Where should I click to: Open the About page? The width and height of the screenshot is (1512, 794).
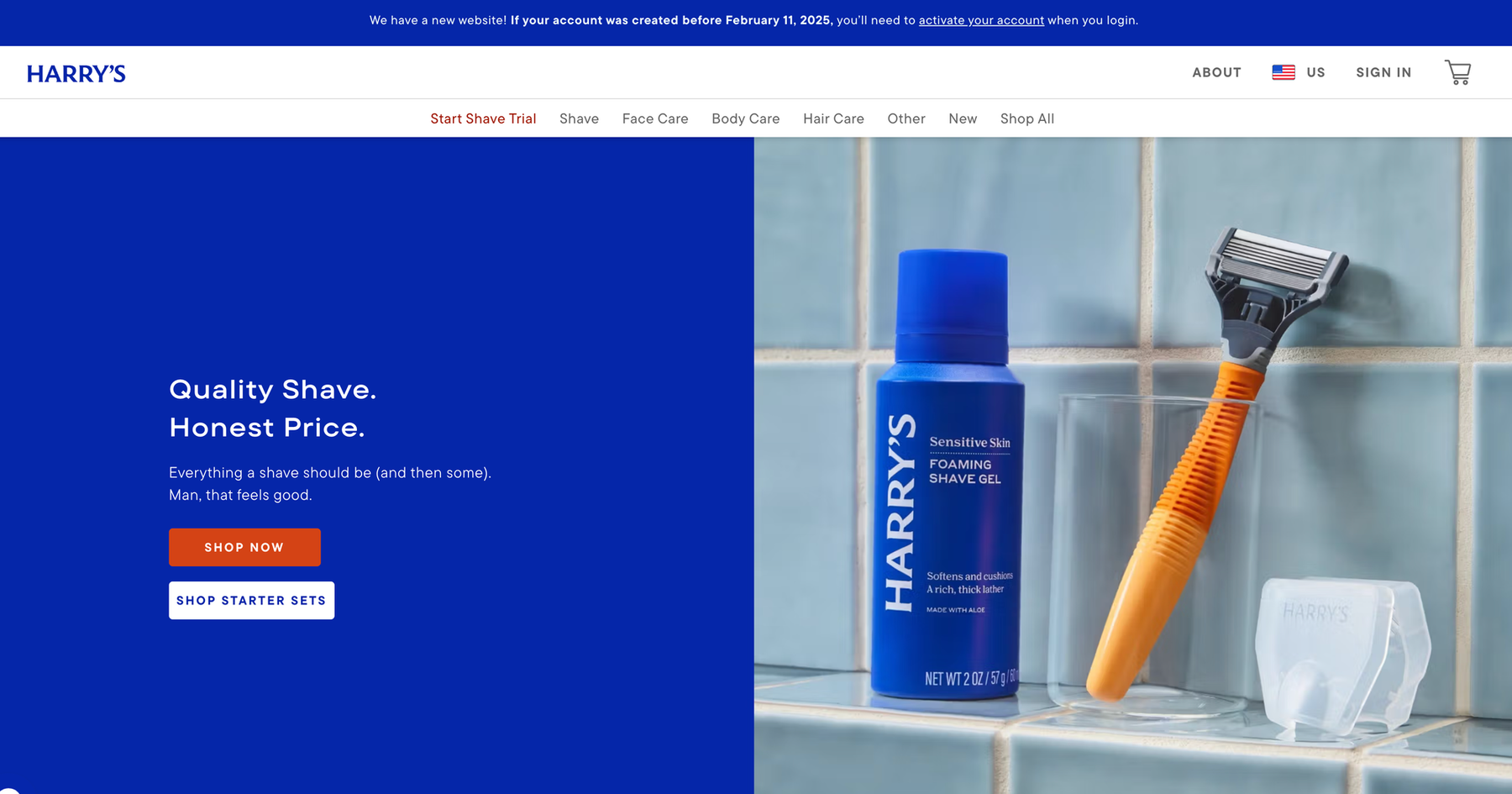pyautogui.click(x=1216, y=72)
